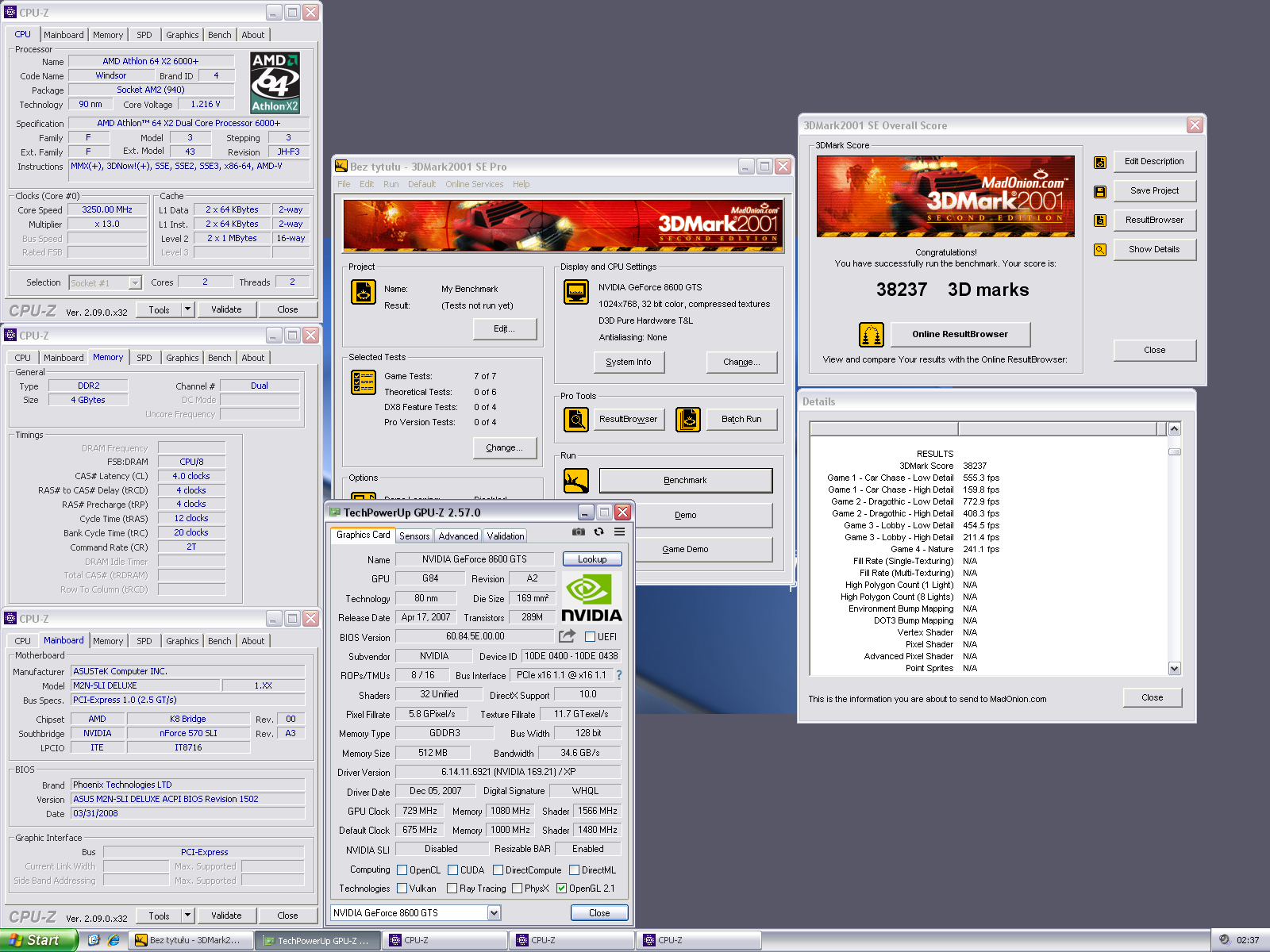Switch to TechPowerUp GPU-Z taskbar button
The width and height of the screenshot is (1270, 952).
(317, 940)
